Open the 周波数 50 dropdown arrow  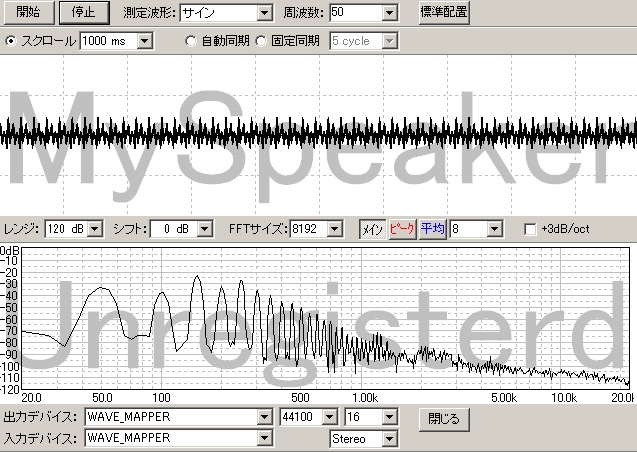coord(389,13)
